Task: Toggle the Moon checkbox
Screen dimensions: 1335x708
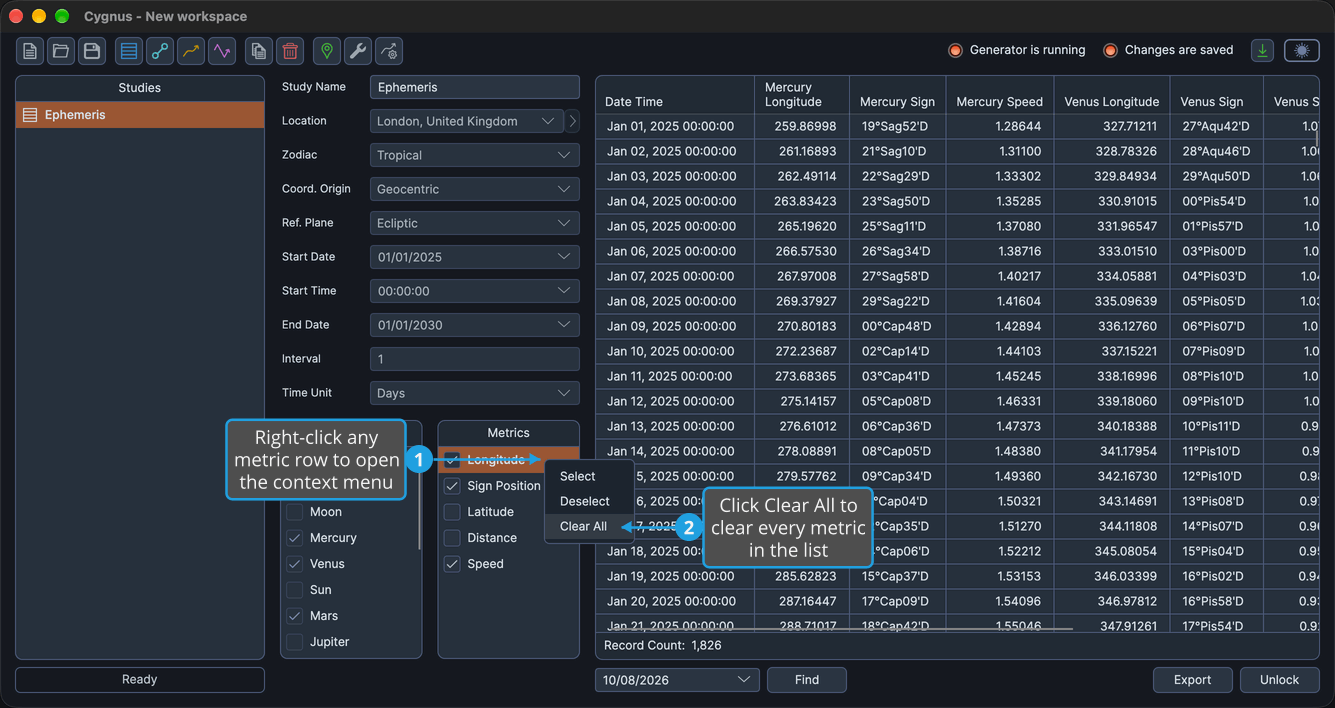Action: [x=295, y=512]
